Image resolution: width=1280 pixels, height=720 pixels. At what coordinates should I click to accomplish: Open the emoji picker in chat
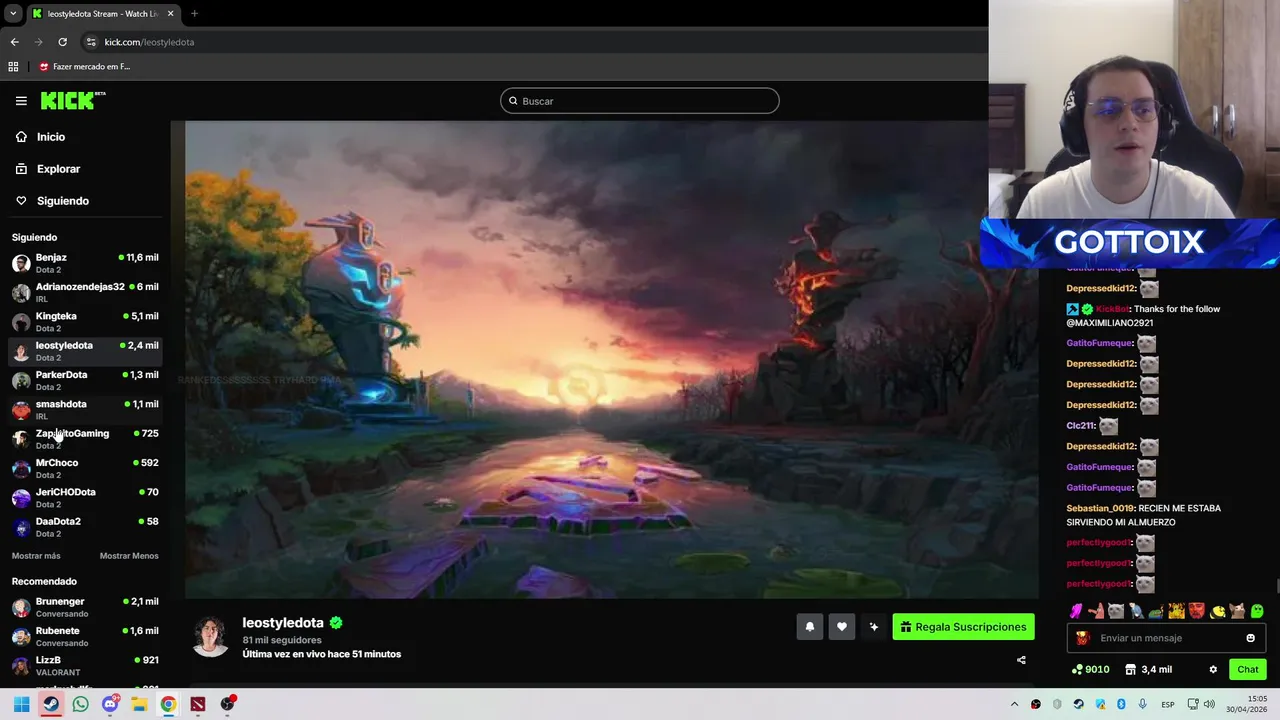pos(1250,638)
